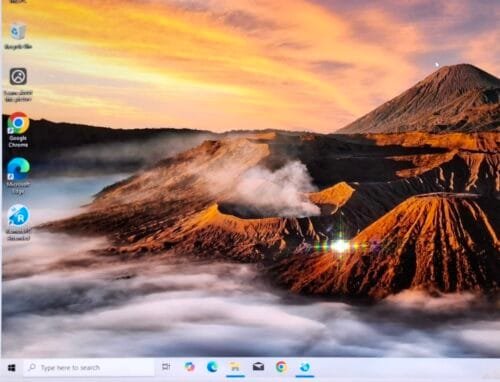Select the dark speedometer desktop shortcut
The height and width of the screenshot is (382, 500).
[x=18, y=84]
